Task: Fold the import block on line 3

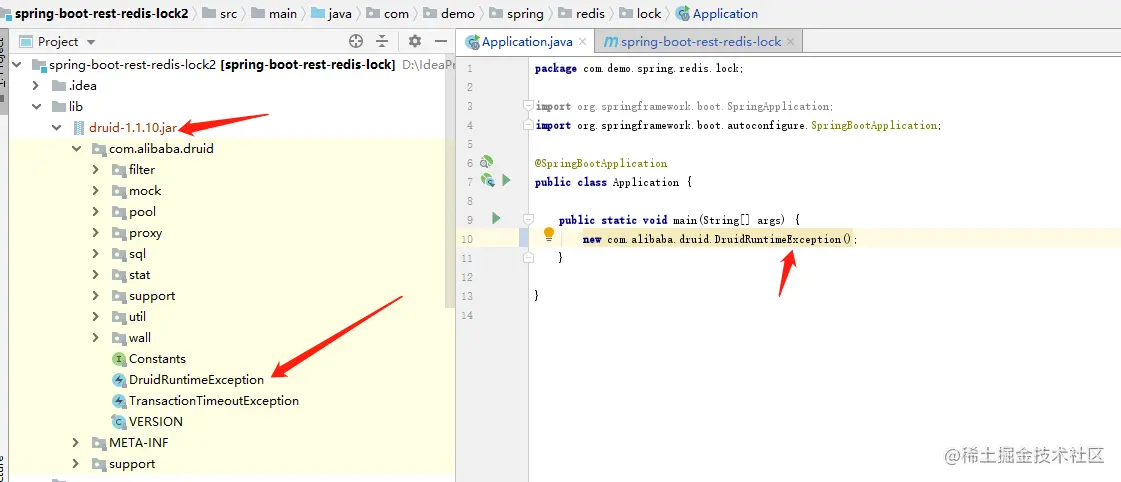Action: coord(528,106)
